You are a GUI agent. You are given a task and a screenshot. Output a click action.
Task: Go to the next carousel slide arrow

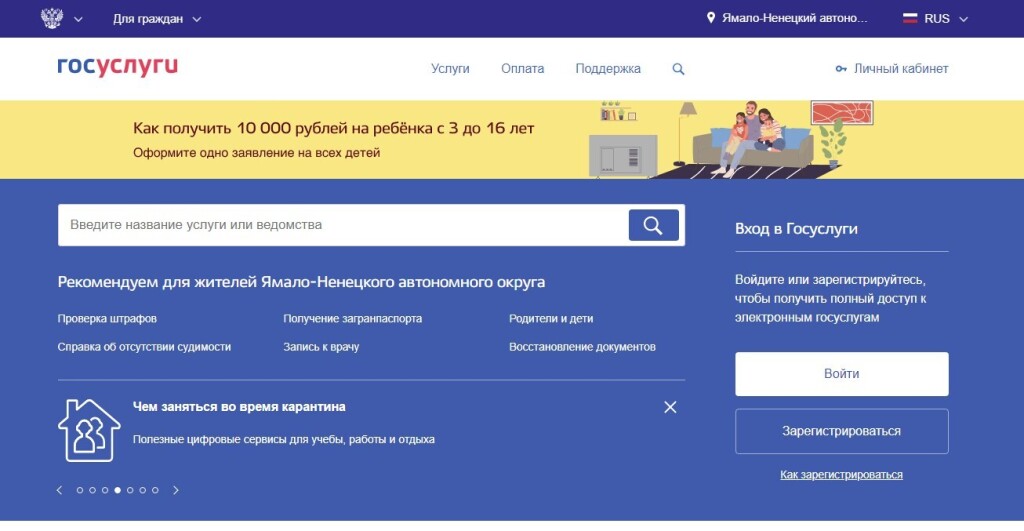click(x=176, y=490)
